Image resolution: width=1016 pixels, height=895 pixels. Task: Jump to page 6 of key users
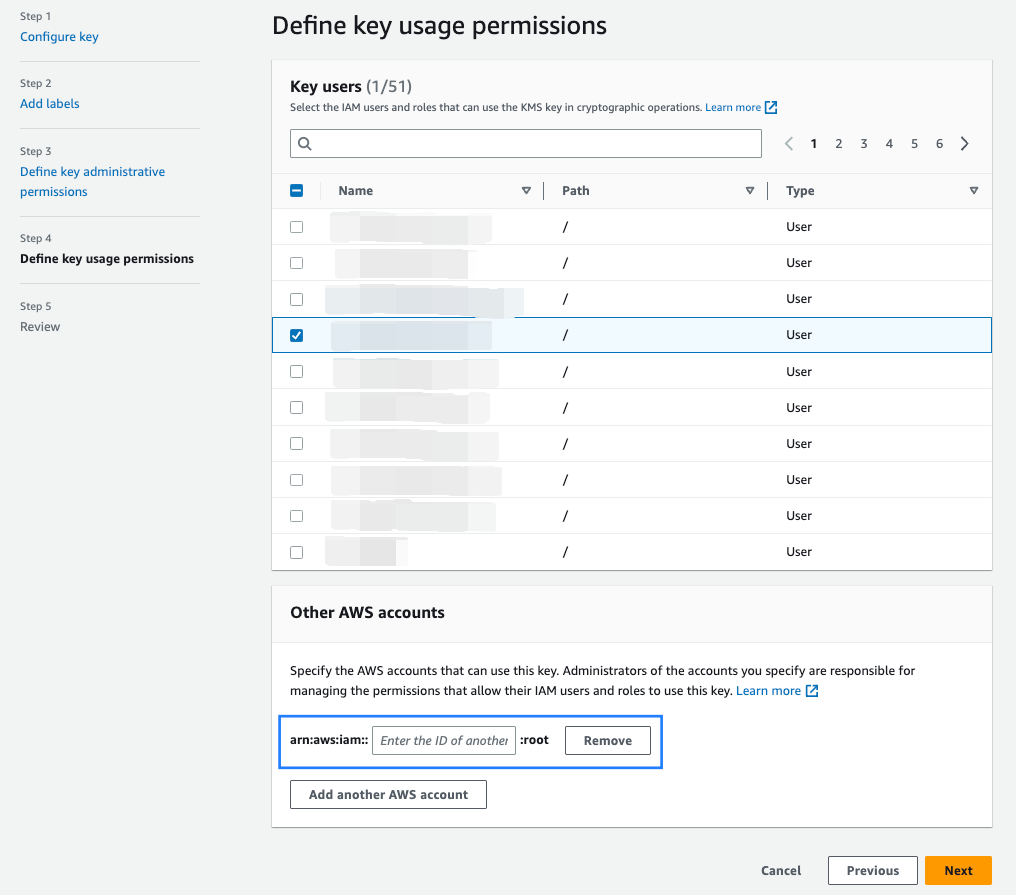point(939,144)
